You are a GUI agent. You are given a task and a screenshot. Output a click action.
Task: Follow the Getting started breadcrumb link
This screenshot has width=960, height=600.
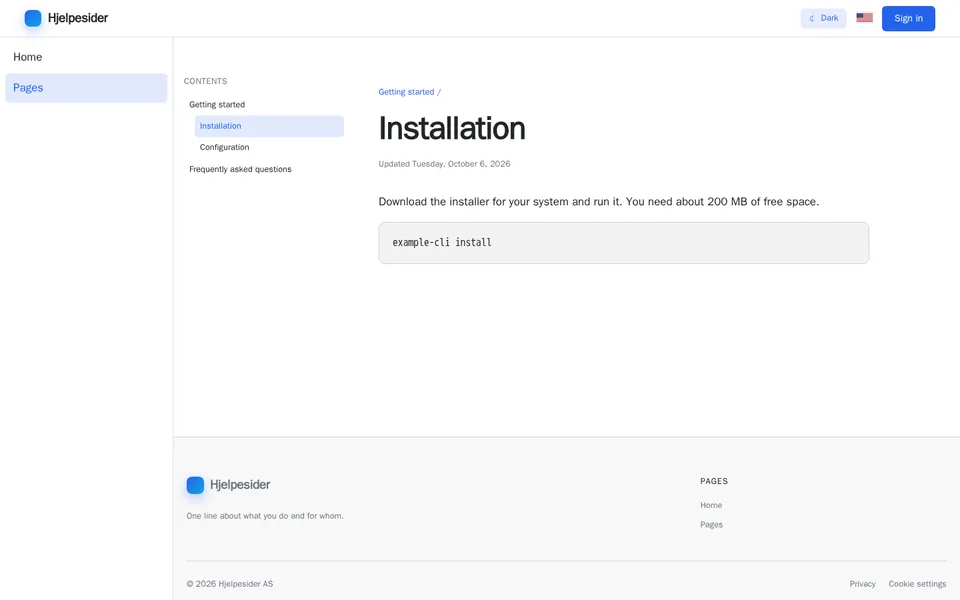pos(406,92)
